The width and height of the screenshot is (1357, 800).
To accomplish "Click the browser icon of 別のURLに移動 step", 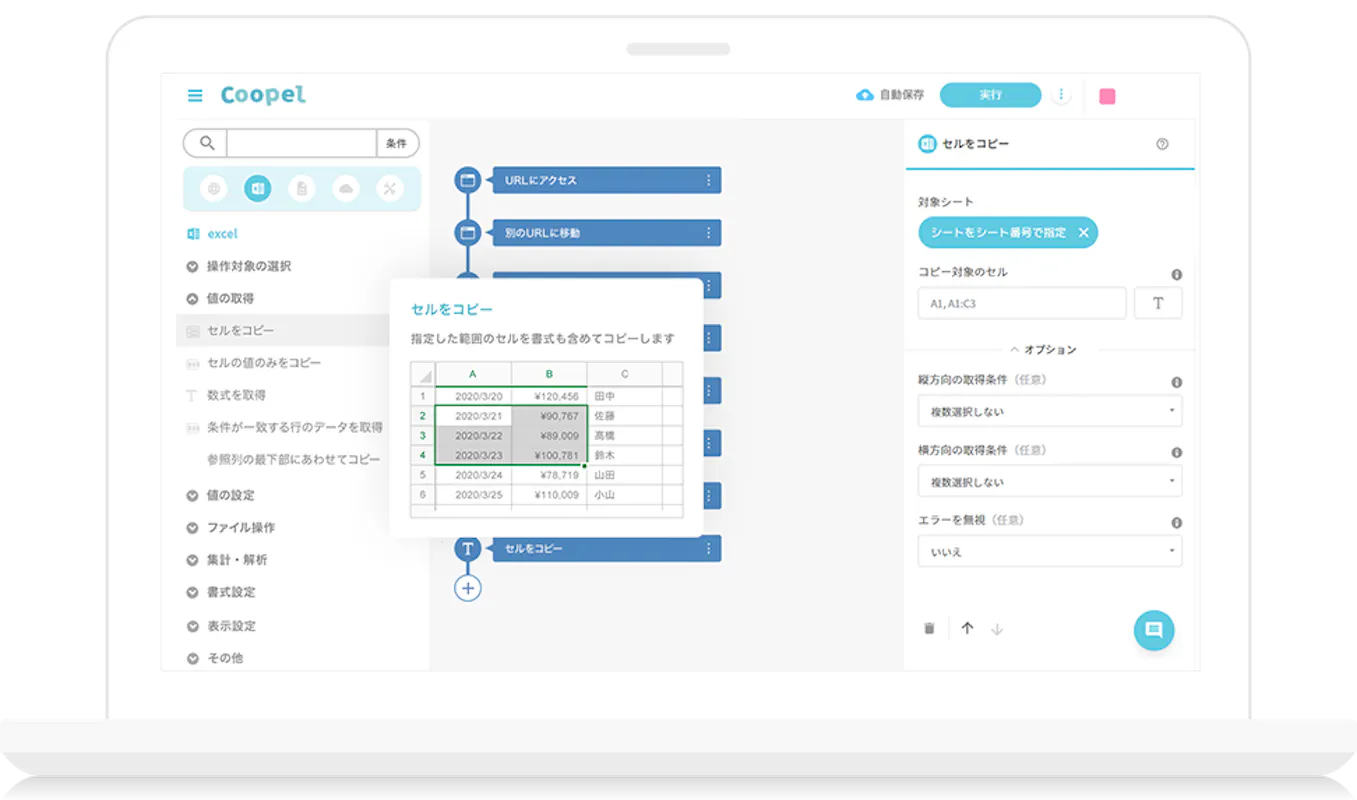I will coord(467,233).
